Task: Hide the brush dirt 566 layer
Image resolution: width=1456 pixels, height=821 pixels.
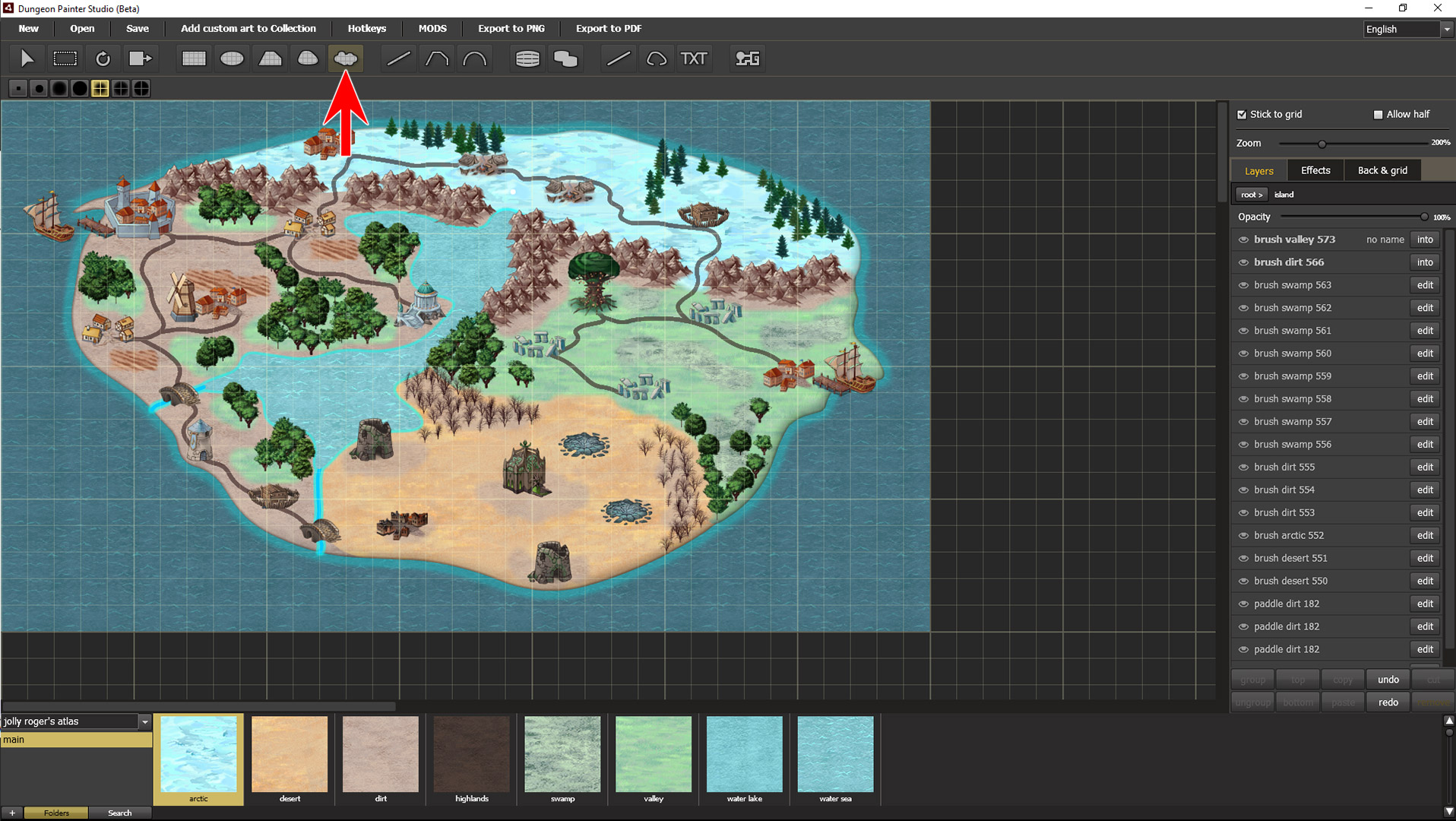Action: pyautogui.click(x=1243, y=262)
